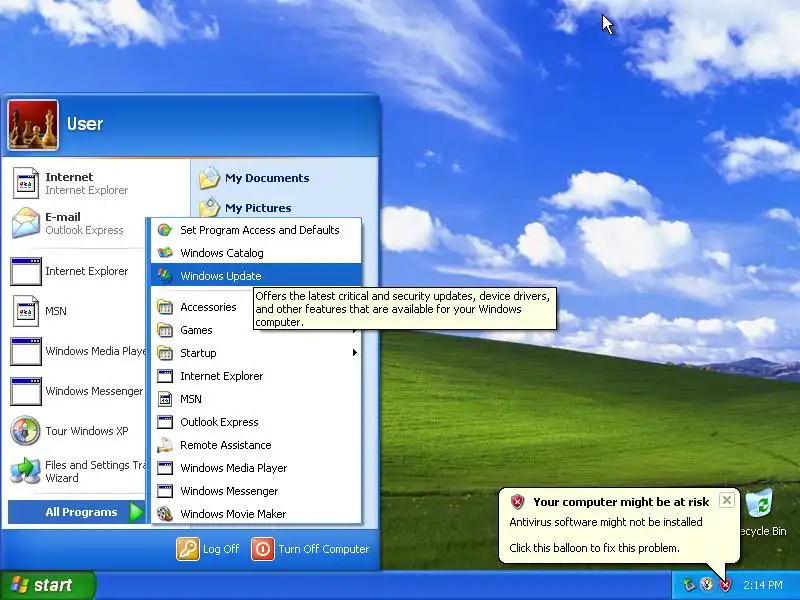Launch MSN from All Programs list
Viewport: 800px width, 600px height.
click(256, 399)
